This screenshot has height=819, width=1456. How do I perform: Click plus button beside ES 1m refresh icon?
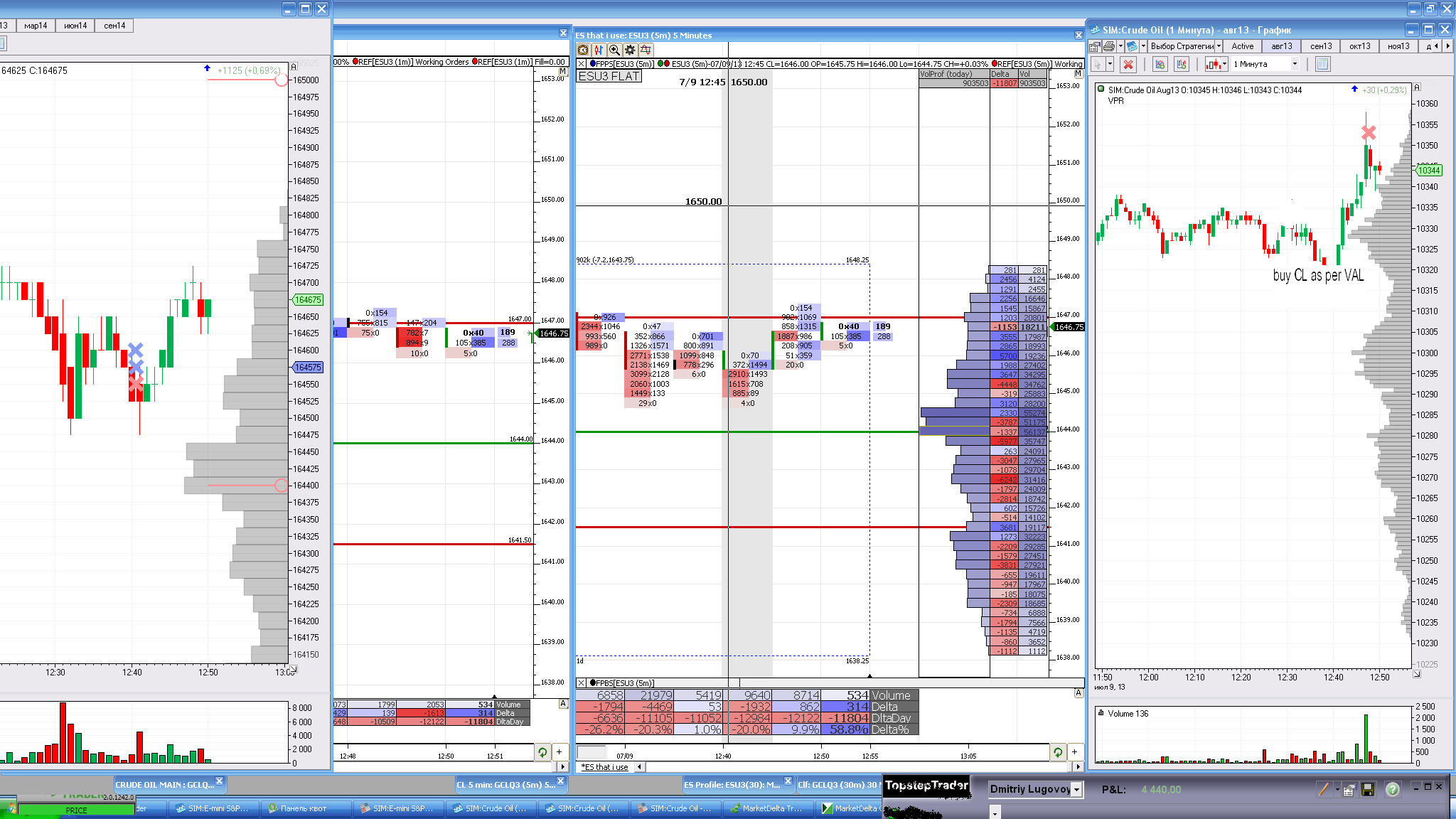560,751
